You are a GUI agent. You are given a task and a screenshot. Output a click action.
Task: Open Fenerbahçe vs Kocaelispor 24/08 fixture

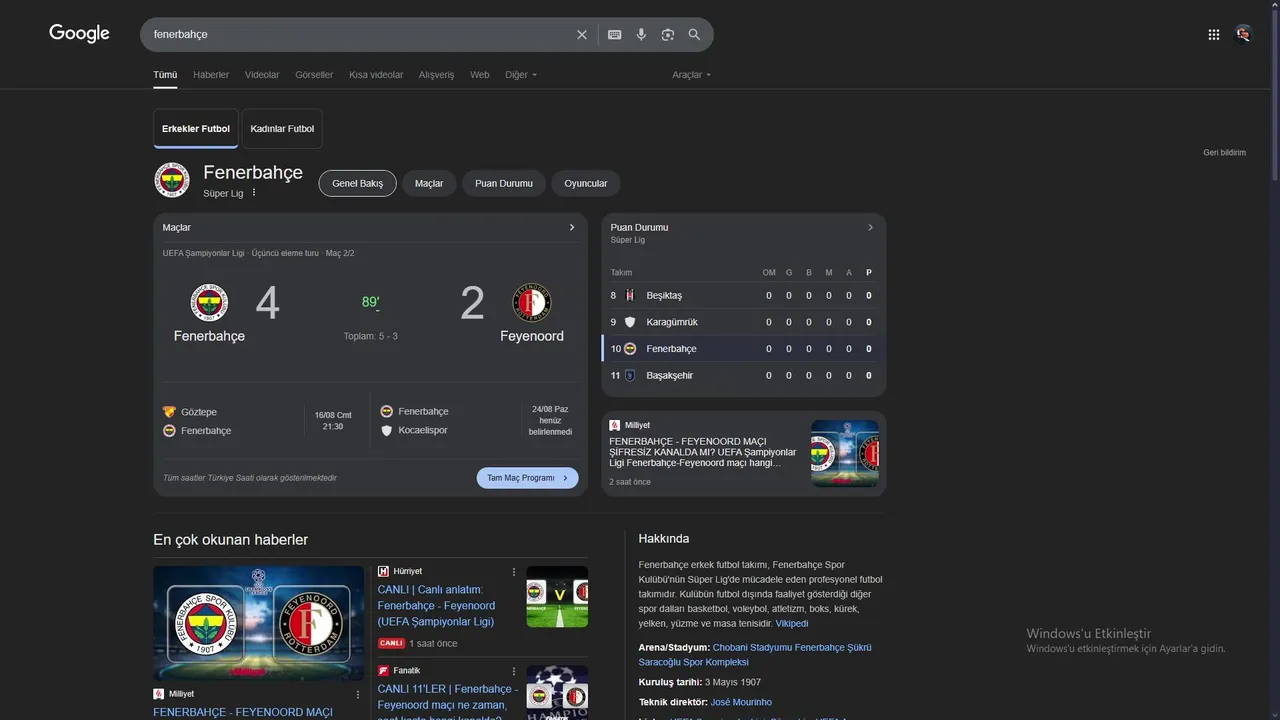click(477, 421)
